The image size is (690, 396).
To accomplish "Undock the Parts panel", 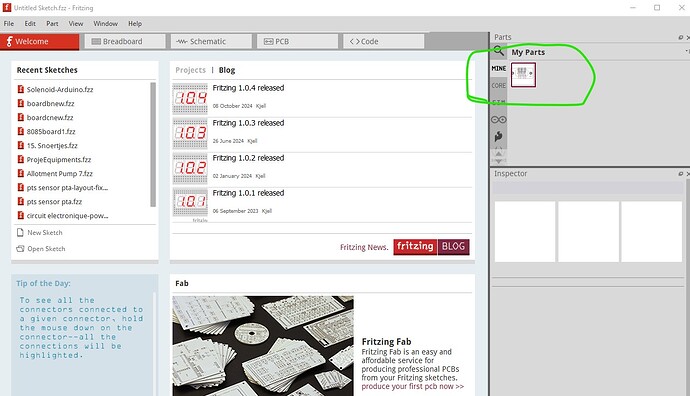I will tap(680, 37).
